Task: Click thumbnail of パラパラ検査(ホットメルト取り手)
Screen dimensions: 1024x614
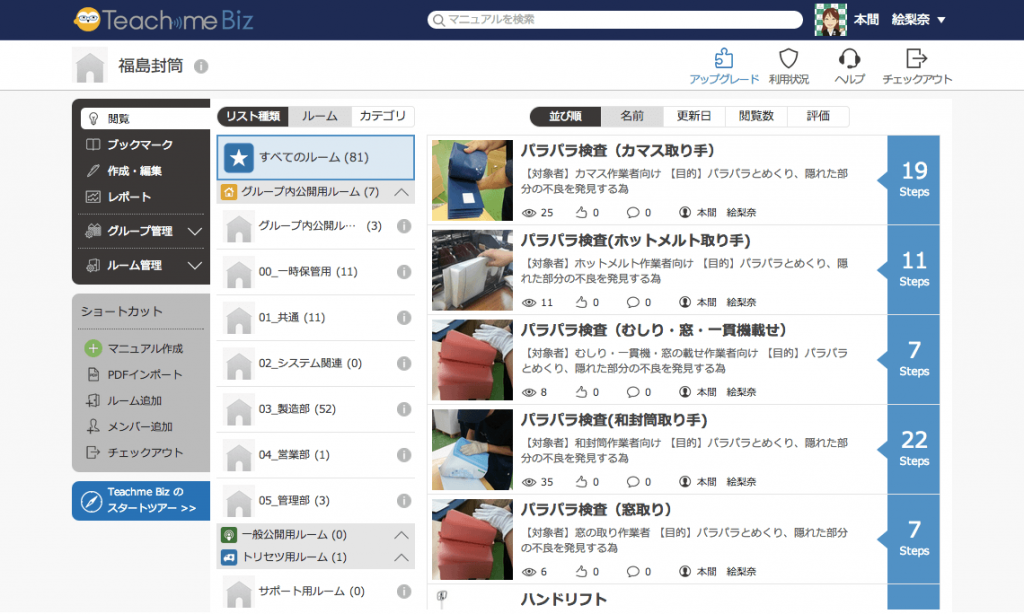Action: pos(472,270)
